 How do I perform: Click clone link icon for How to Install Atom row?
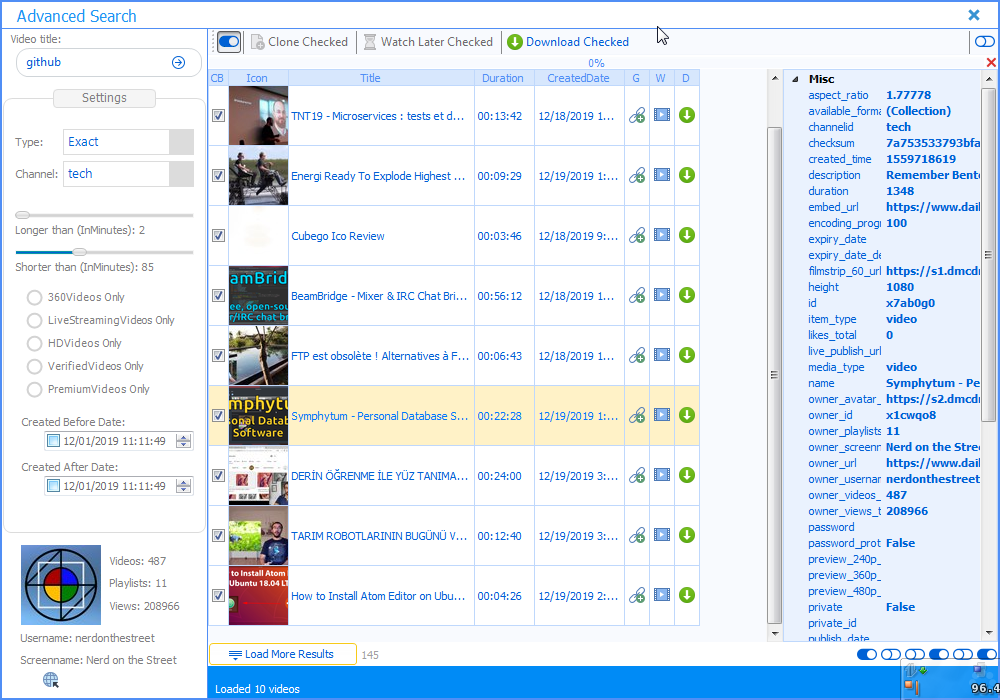636,595
